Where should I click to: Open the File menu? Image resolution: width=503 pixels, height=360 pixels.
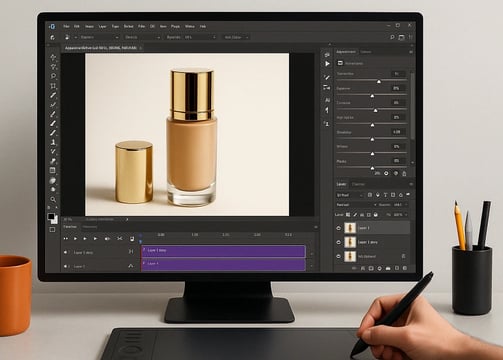click(x=66, y=26)
